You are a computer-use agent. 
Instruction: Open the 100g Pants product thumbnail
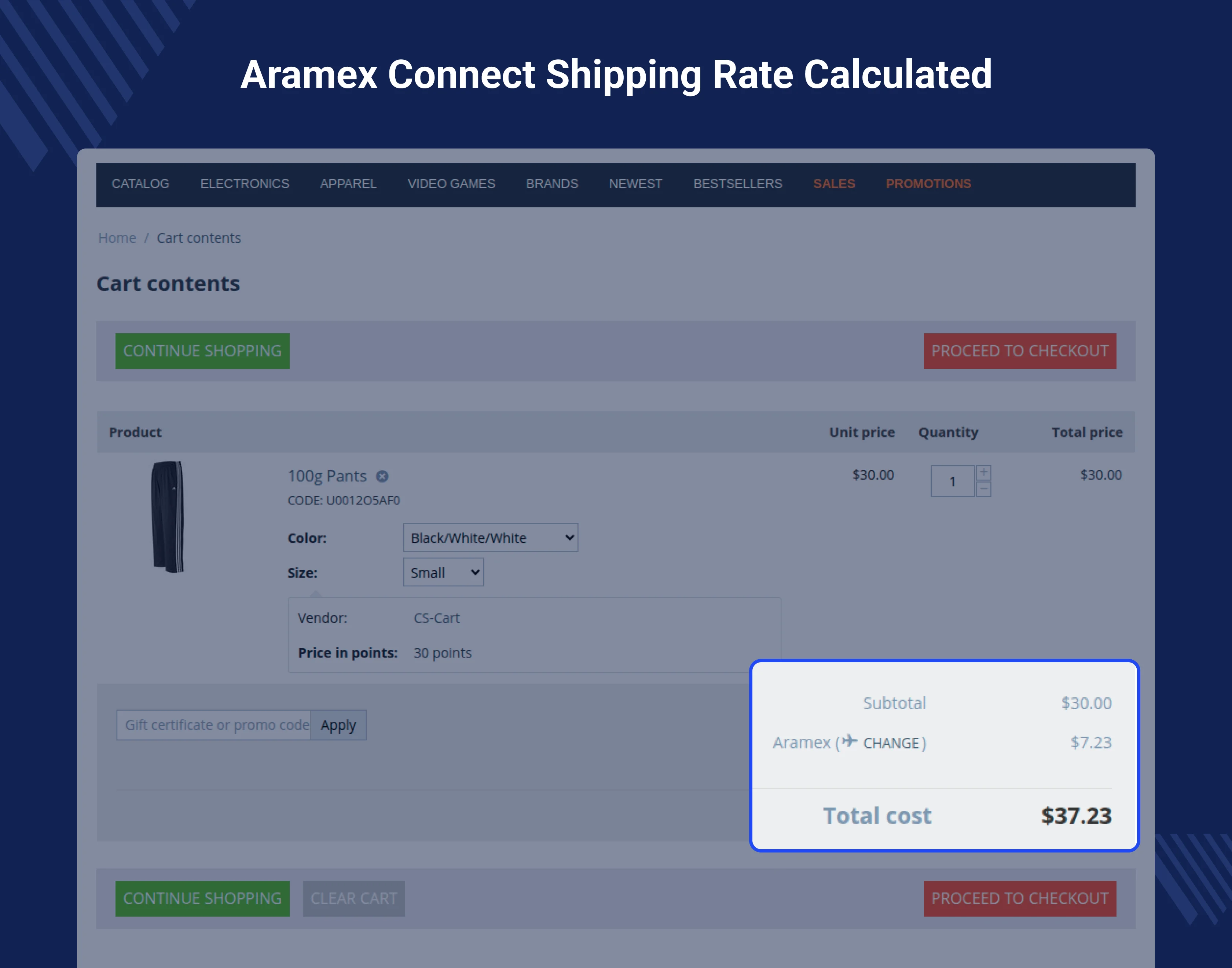[168, 517]
